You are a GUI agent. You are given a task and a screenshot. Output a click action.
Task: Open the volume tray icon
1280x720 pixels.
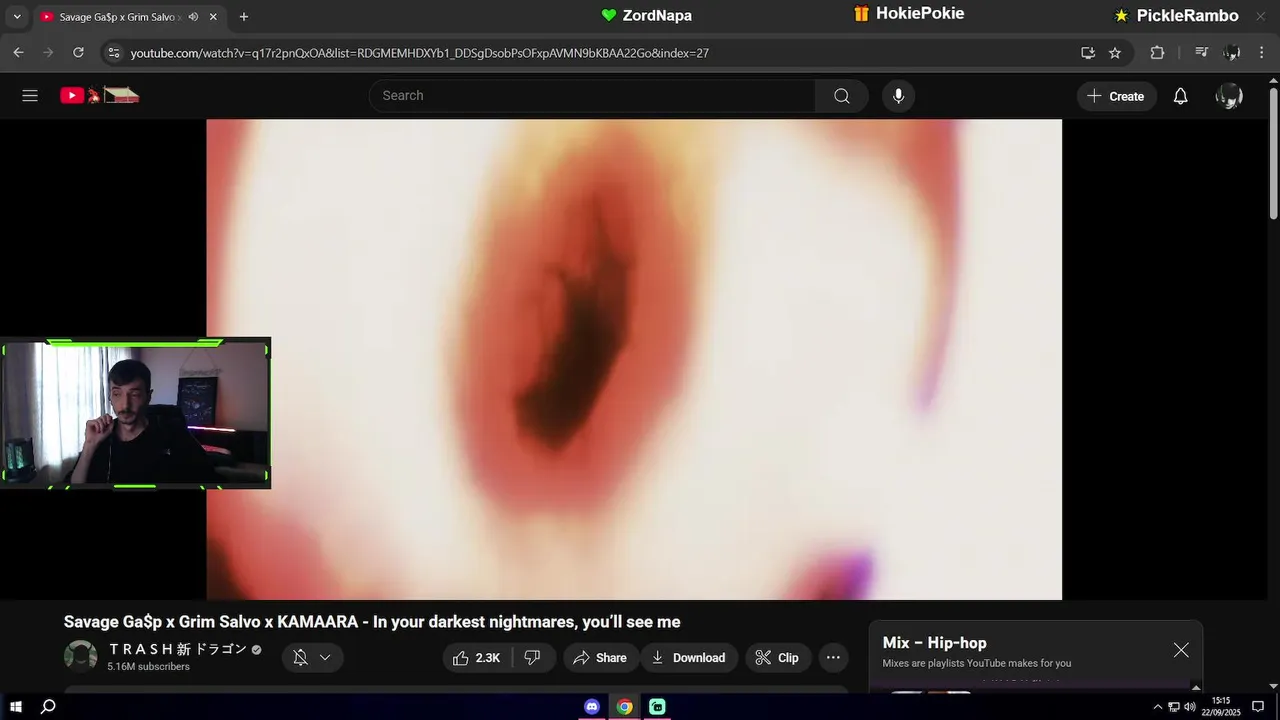[x=1190, y=707]
